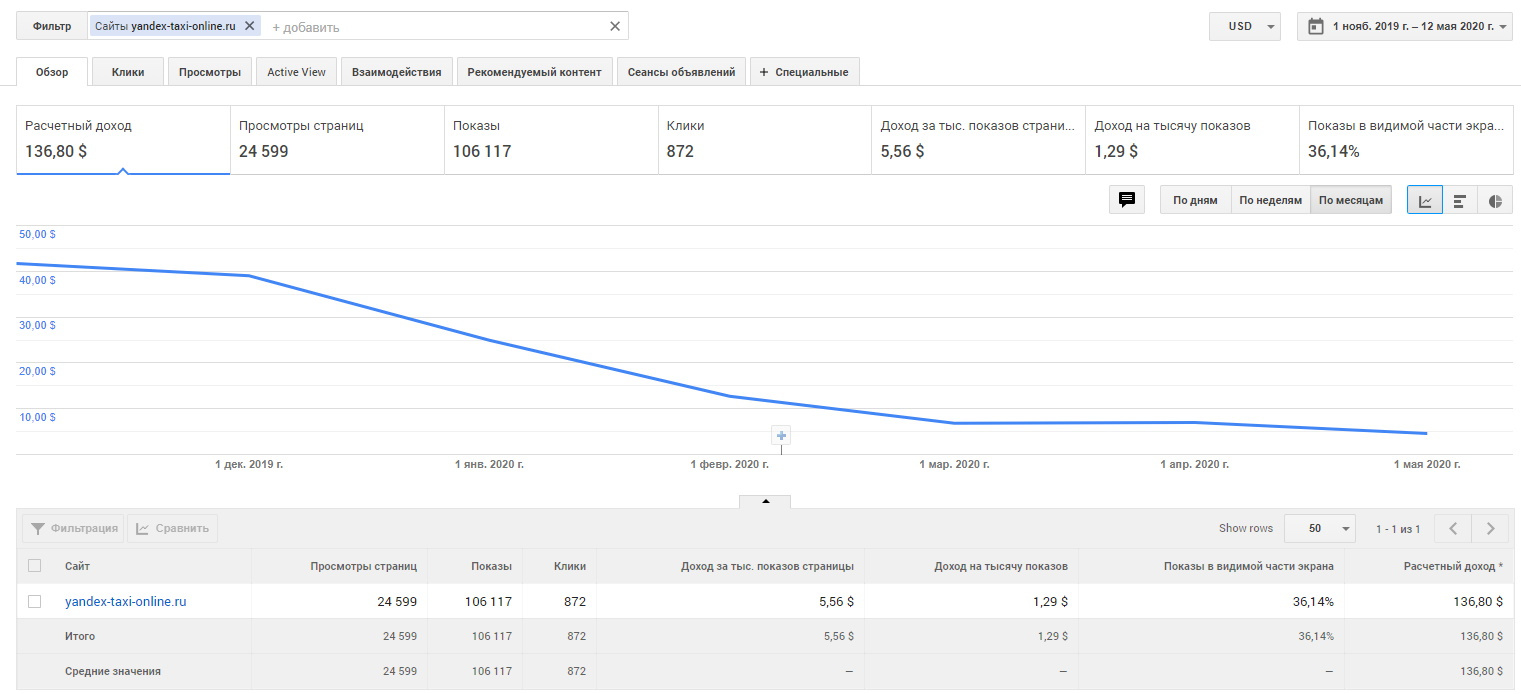The image size is (1521, 694).
Task: Open the yandex-taxi-online.ru site link
Action: (126, 602)
